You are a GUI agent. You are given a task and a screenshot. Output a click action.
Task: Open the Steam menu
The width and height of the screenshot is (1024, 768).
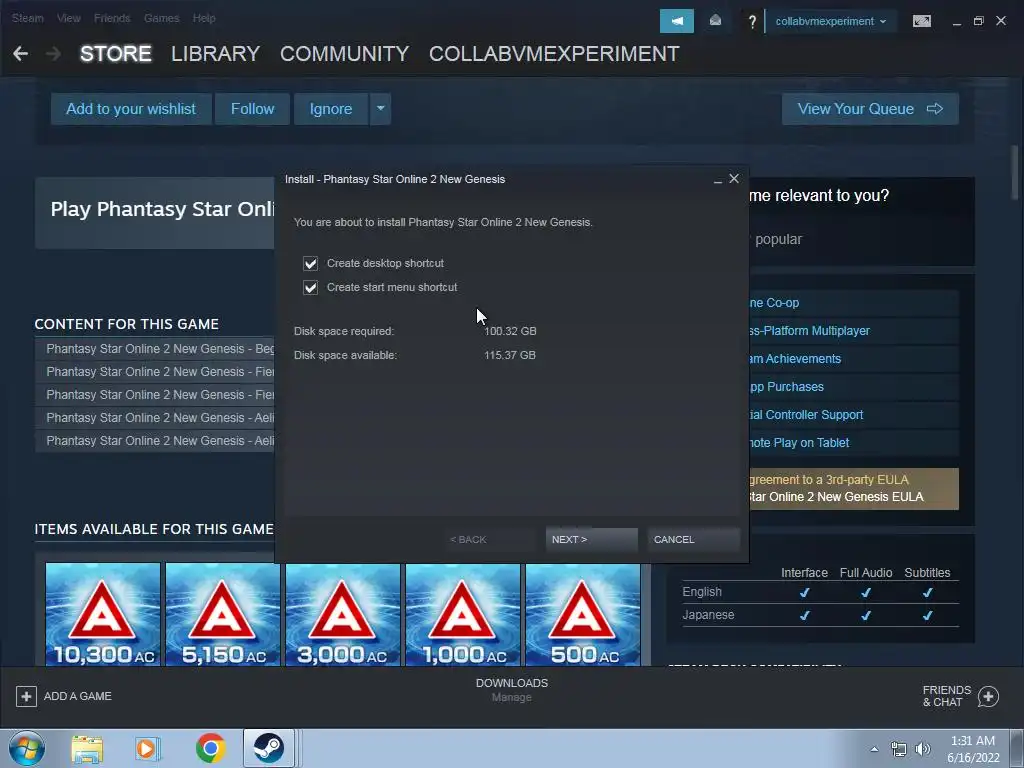click(28, 18)
